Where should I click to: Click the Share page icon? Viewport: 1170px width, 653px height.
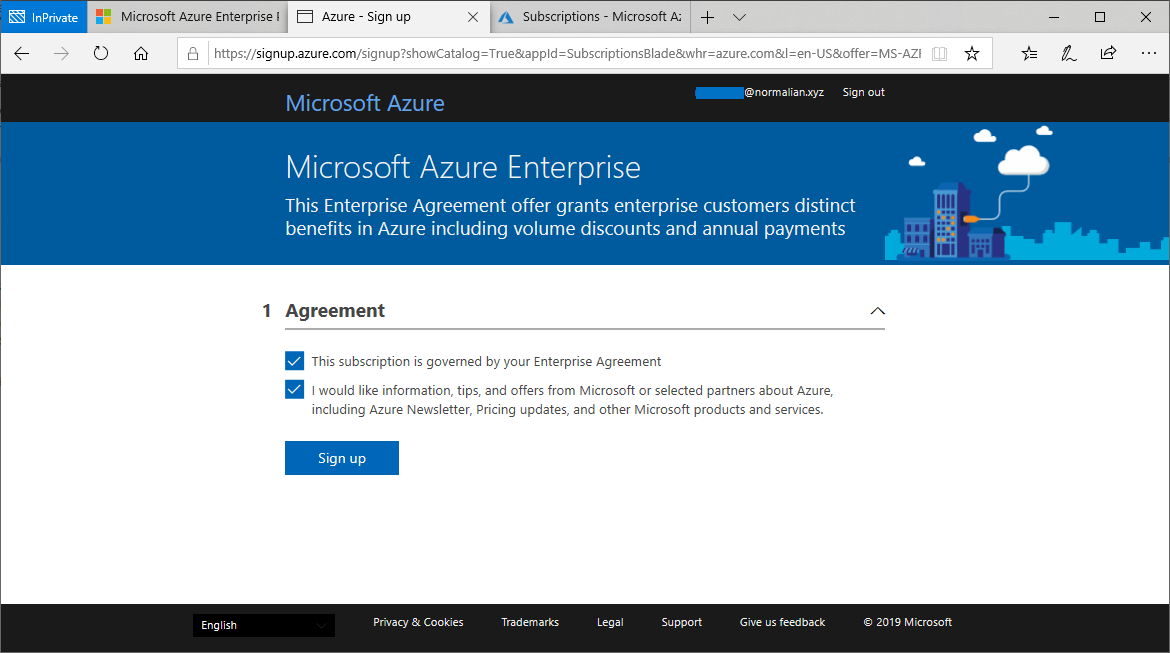[x=1108, y=54]
